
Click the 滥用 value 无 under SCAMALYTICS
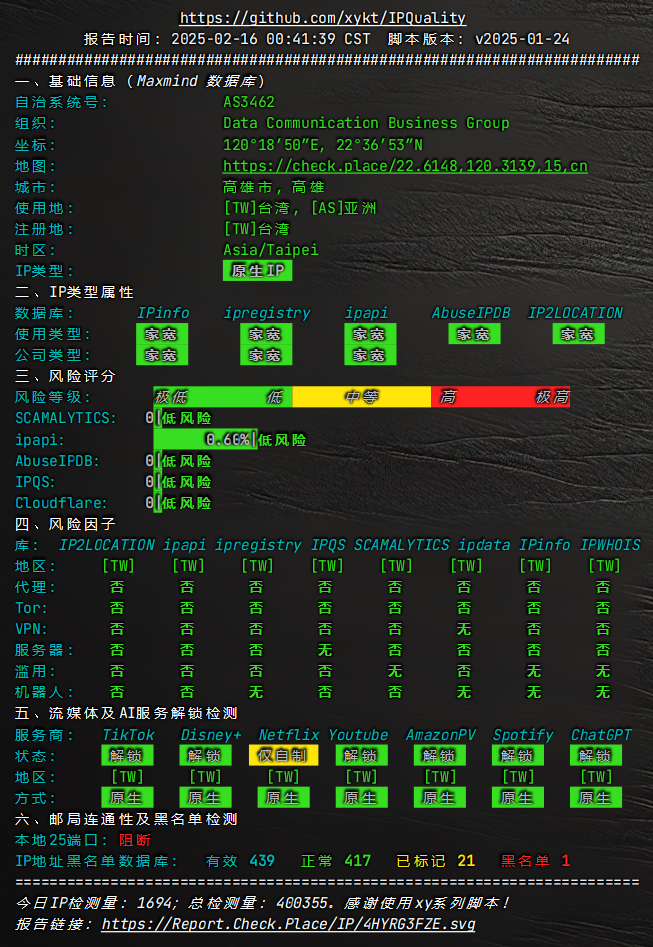click(394, 671)
